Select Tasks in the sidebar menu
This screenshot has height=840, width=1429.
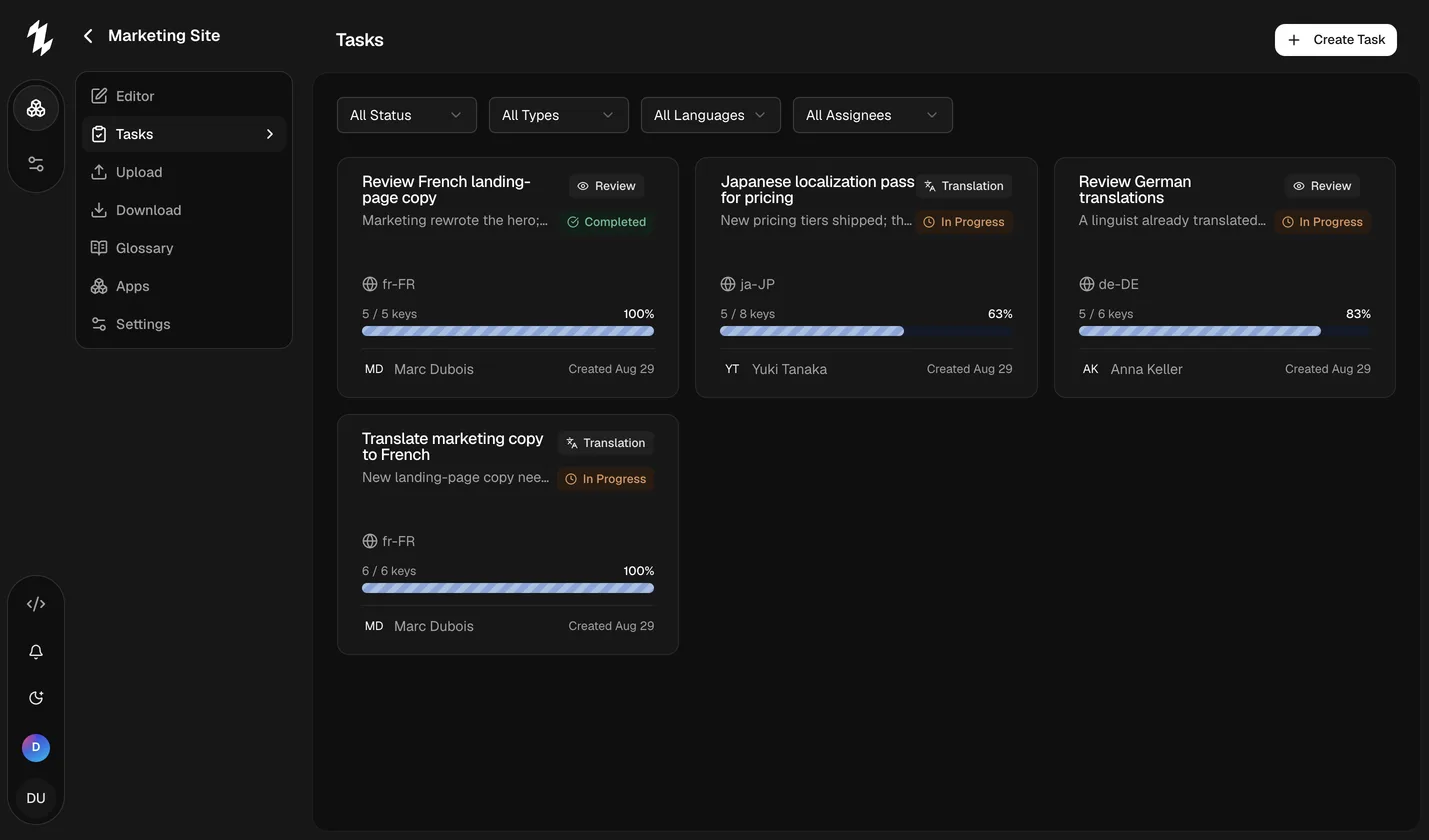pos(184,134)
